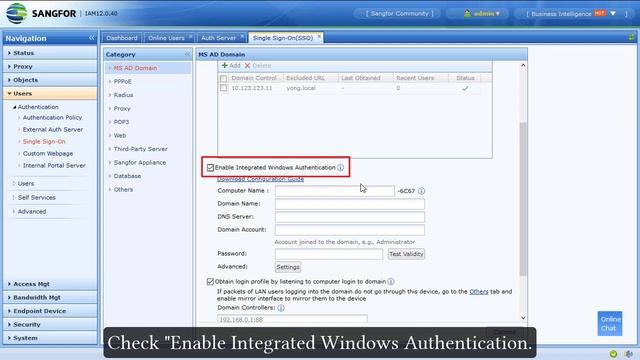Image resolution: width=640 pixels, height=360 pixels.
Task: Switch to the Dashboard tab
Action: tap(122, 38)
